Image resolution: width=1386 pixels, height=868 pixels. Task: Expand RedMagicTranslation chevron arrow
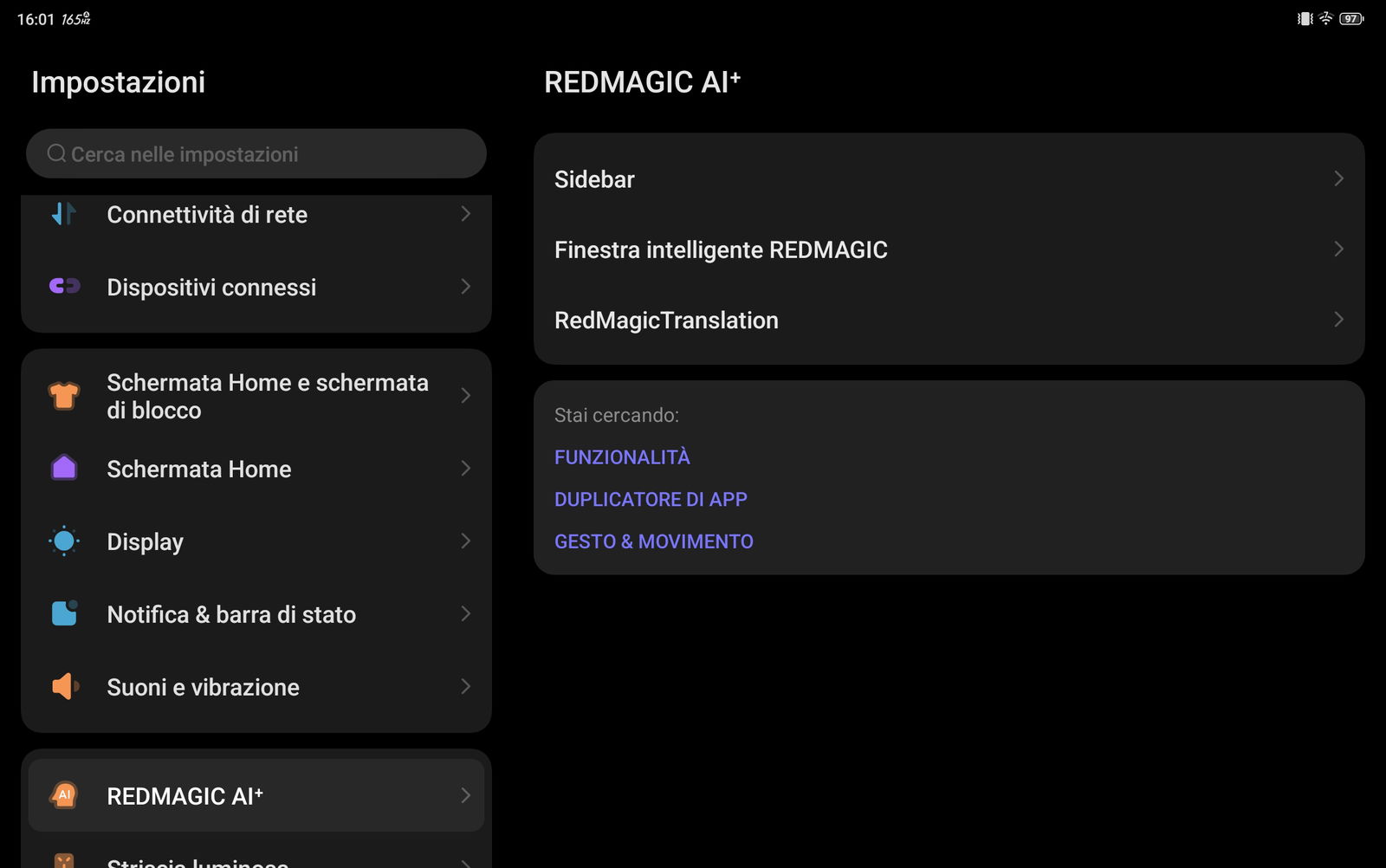click(1338, 320)
